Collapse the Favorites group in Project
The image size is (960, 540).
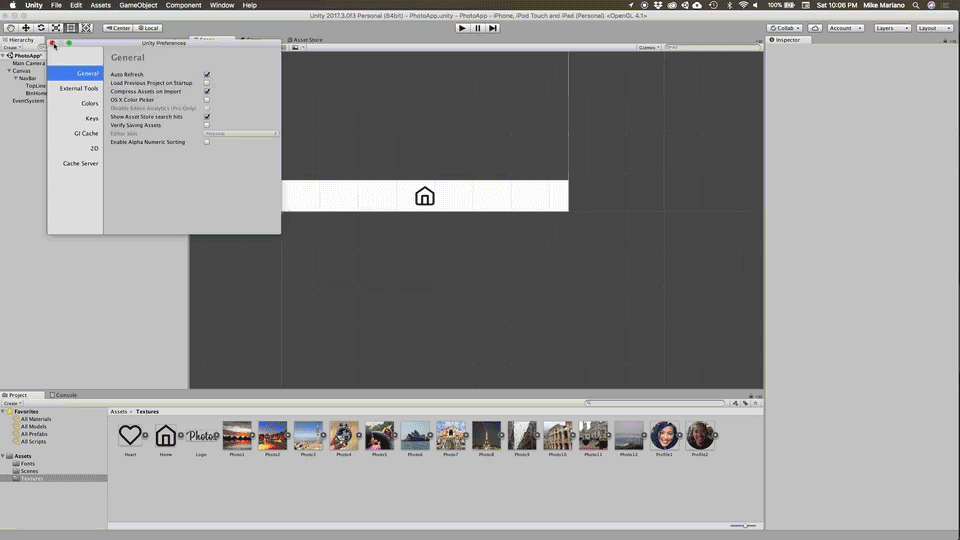(3, 411)
